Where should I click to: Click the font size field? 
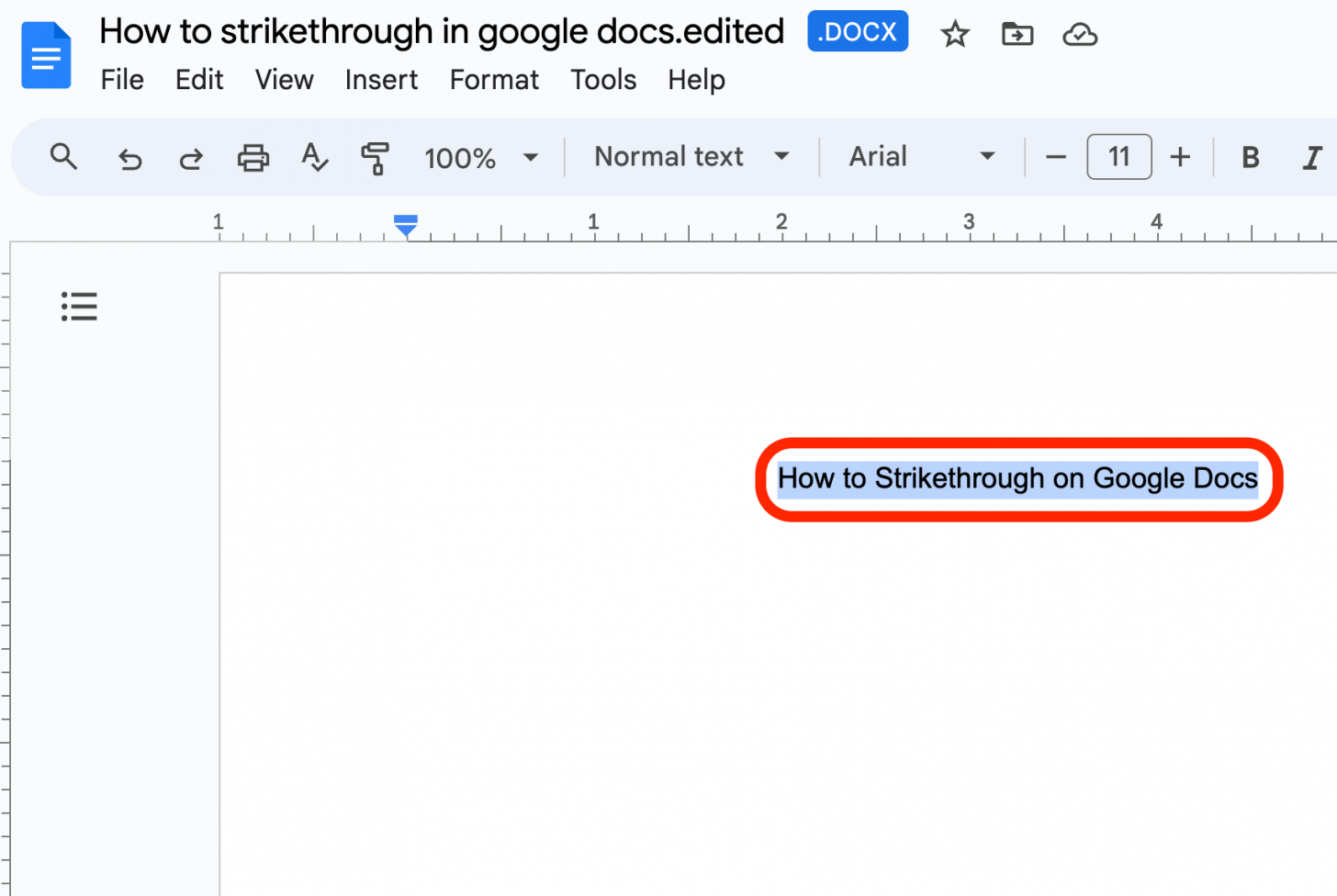[1118, 157]
